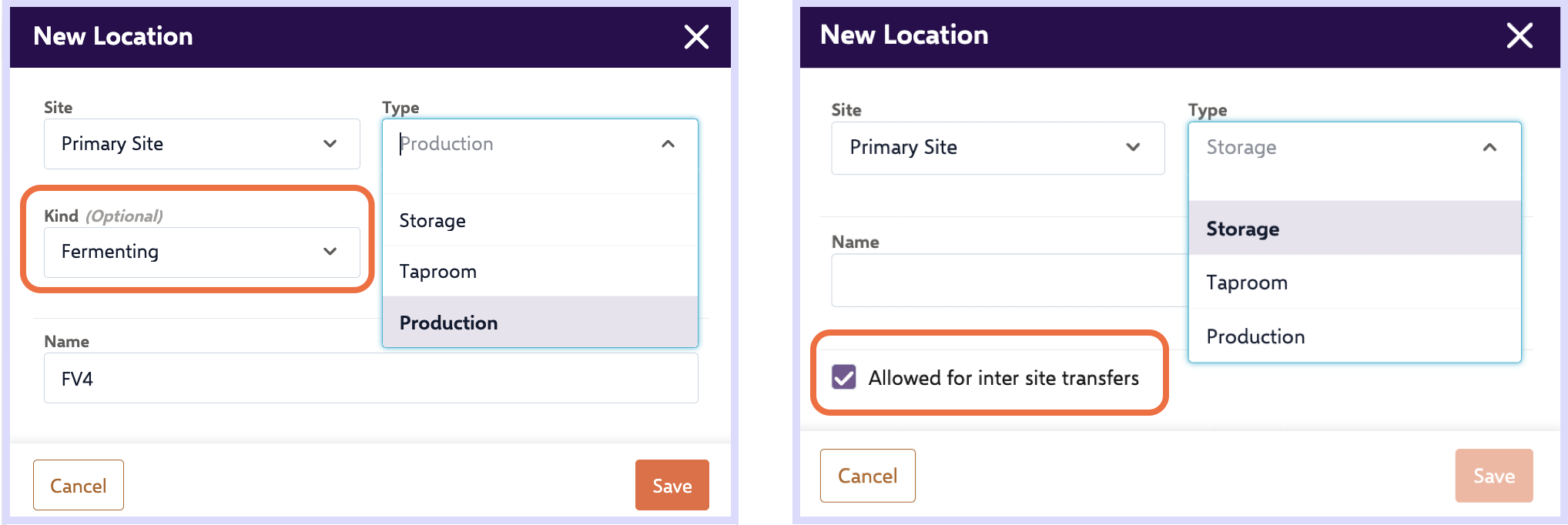Close the right New Location dialog
The height and width of the screenshot is (525, 1568).
coord(1518,35)
